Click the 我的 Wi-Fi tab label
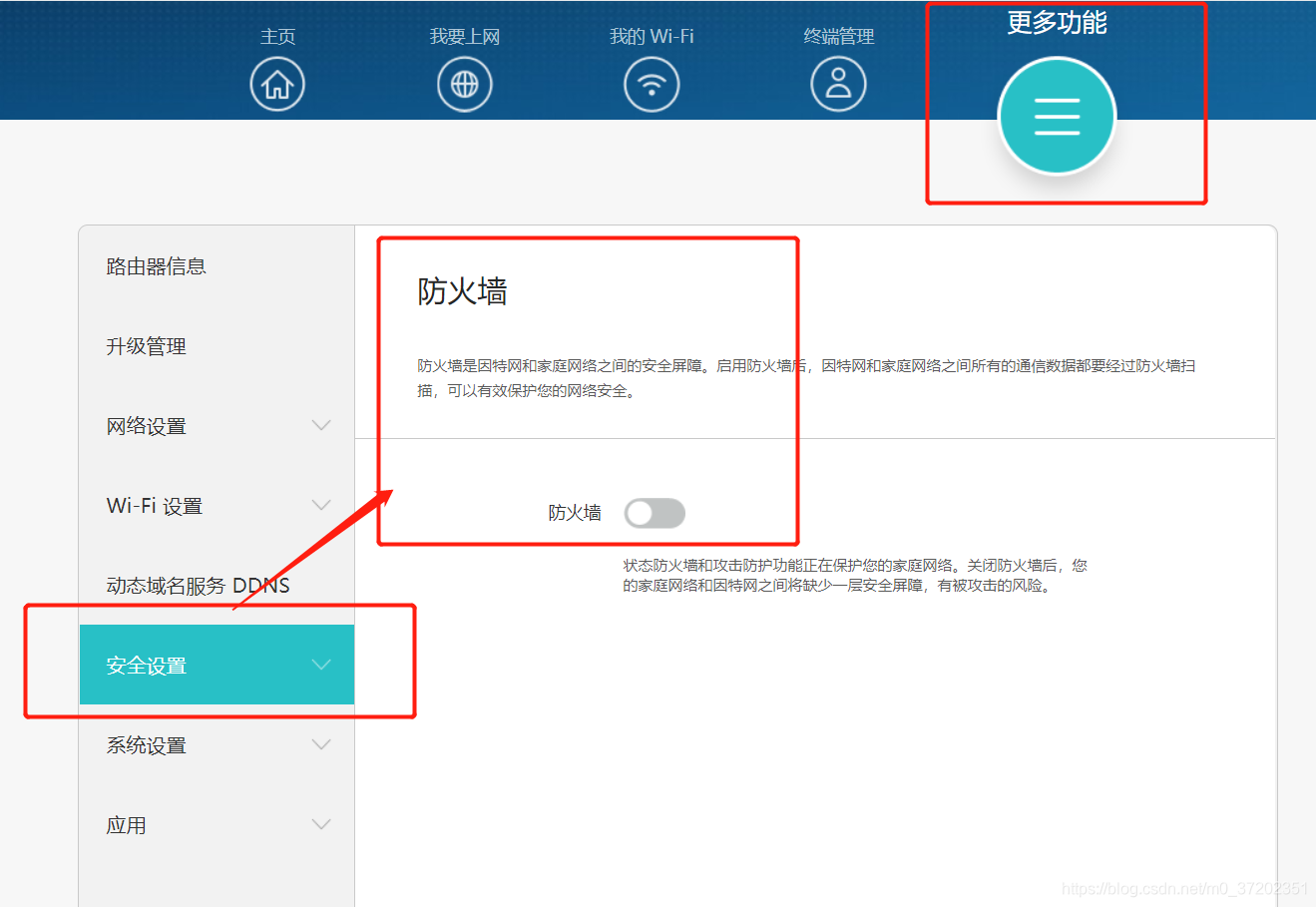Viewport: 1316px width, 907px height. pyautogui.click(x=652, y=37)
